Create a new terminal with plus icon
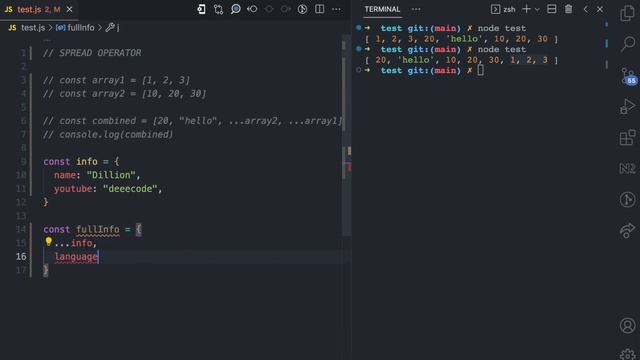This screenshot has height=360, width=640. coord(526,9)
